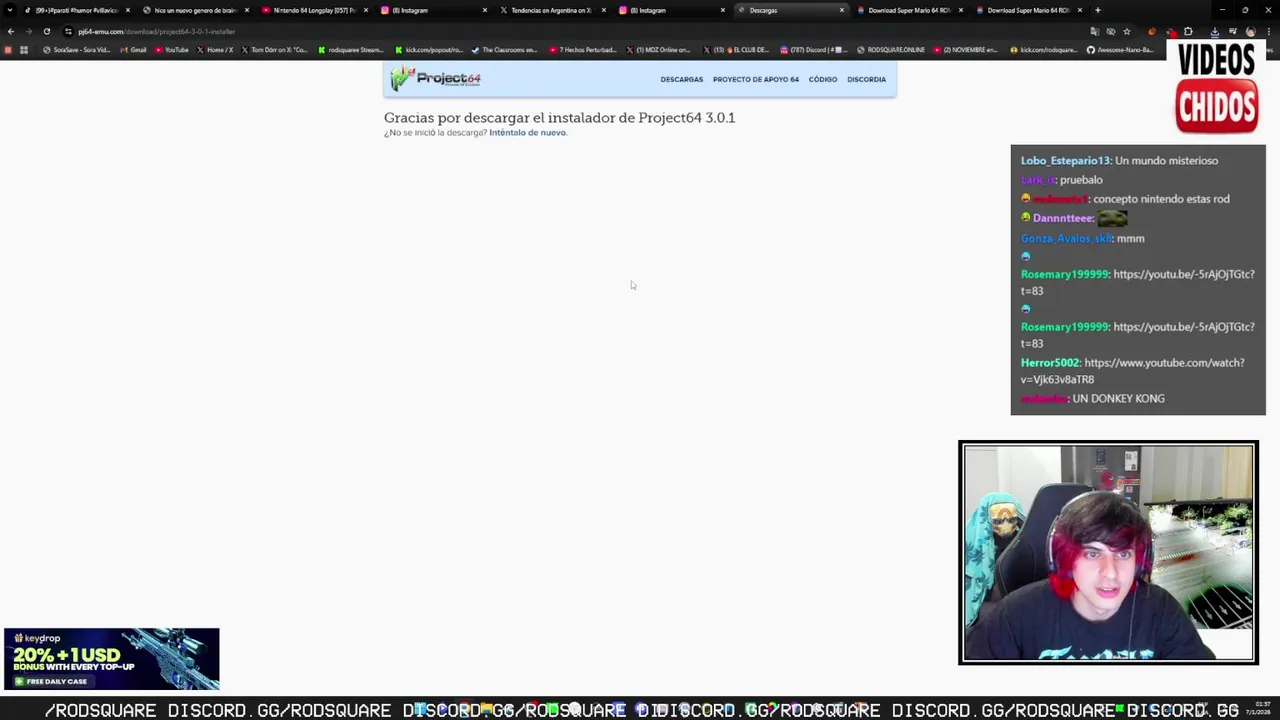
Task: Close the Descargas tab
Action: pos(842,10)
